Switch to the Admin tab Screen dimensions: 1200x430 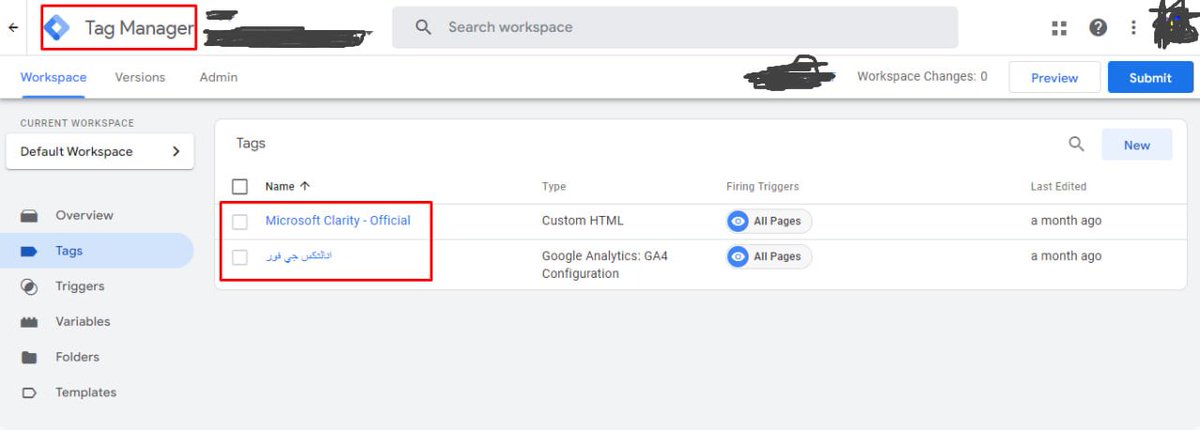click(x=219, y=77)
